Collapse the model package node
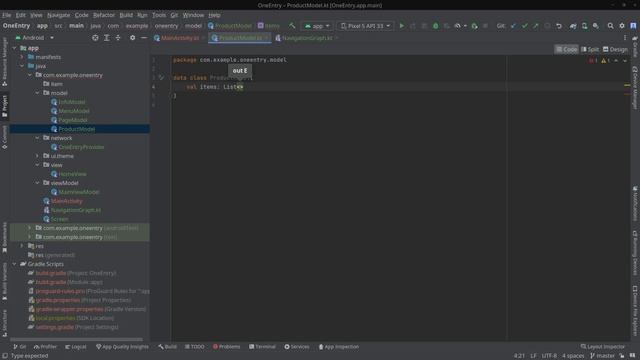Screen dimensions: 640x360 (x=37, y=93)
